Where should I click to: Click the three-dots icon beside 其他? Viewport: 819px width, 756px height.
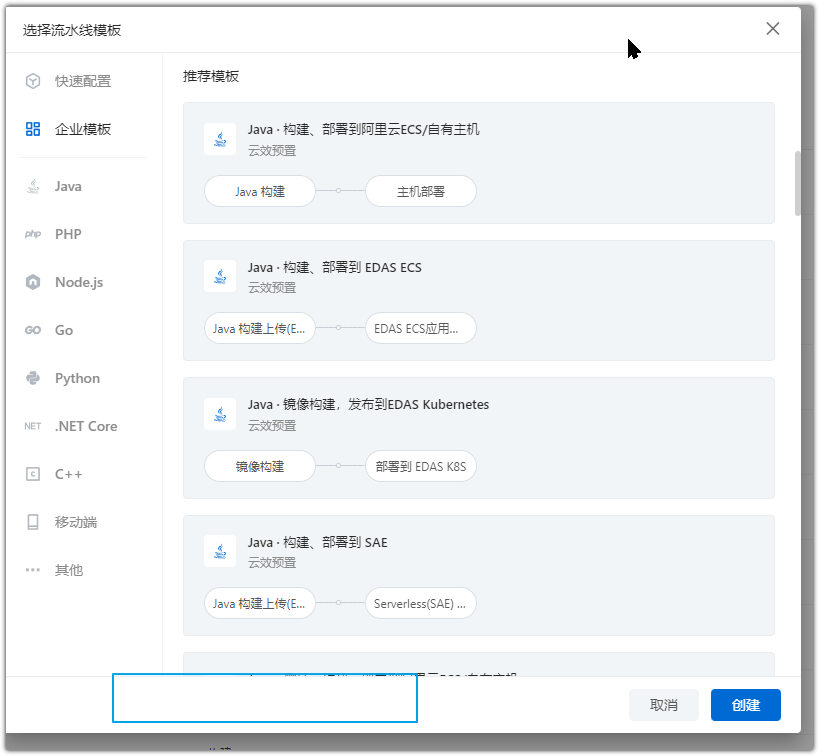[33, 570]
